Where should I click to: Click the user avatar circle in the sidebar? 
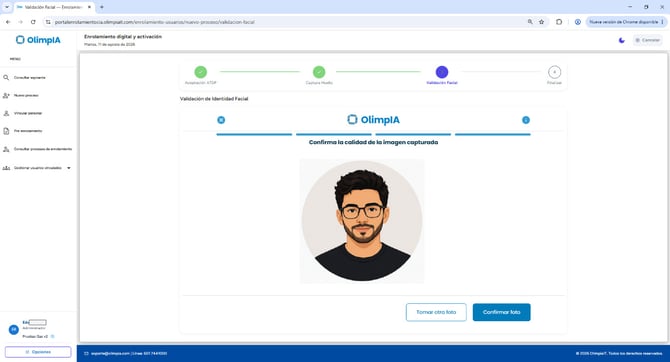(x=14, y=330)
